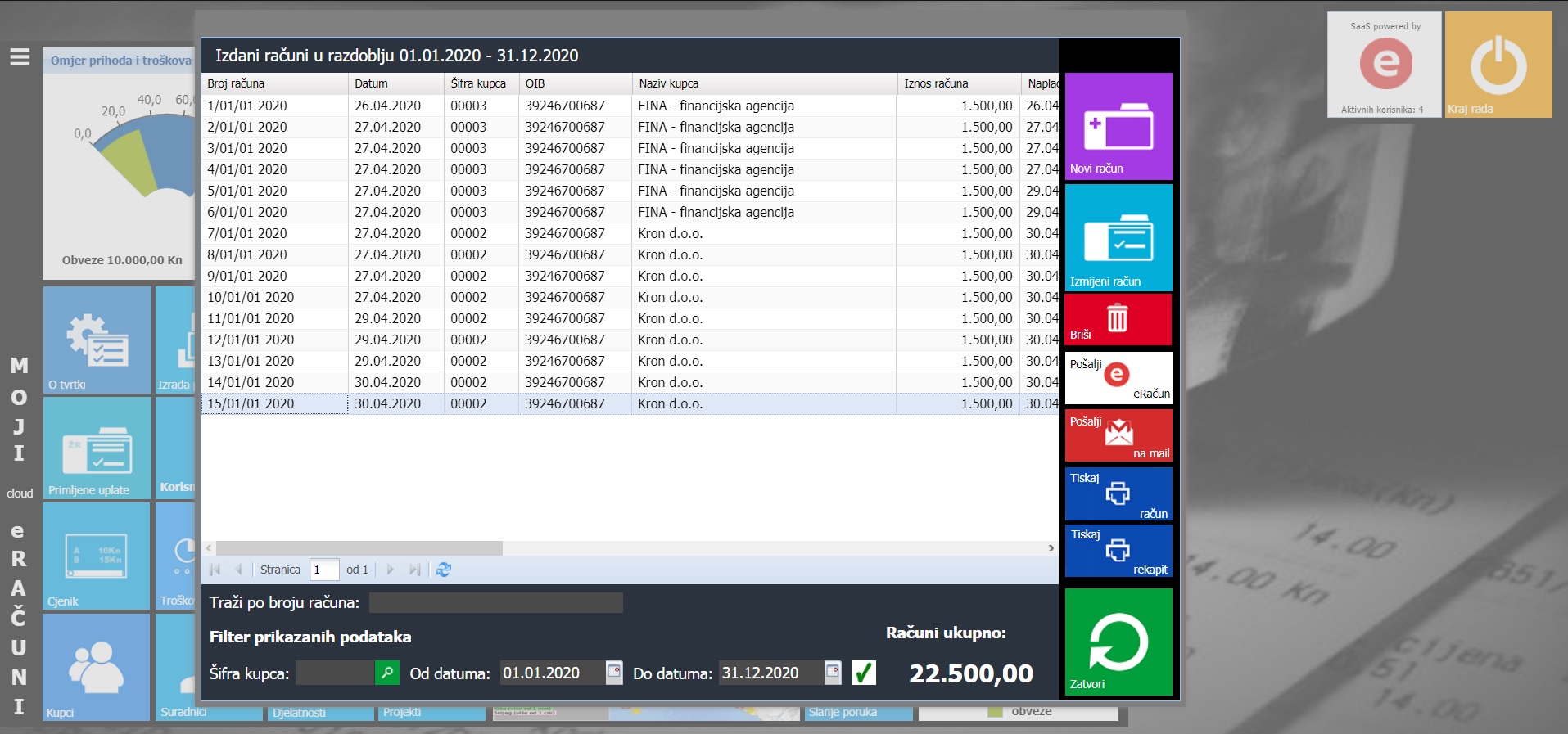1568x734 pixels.
Task: Click horizontal scrollbar right arrow
Action: pyautogui.click(x=1051, y=548)
